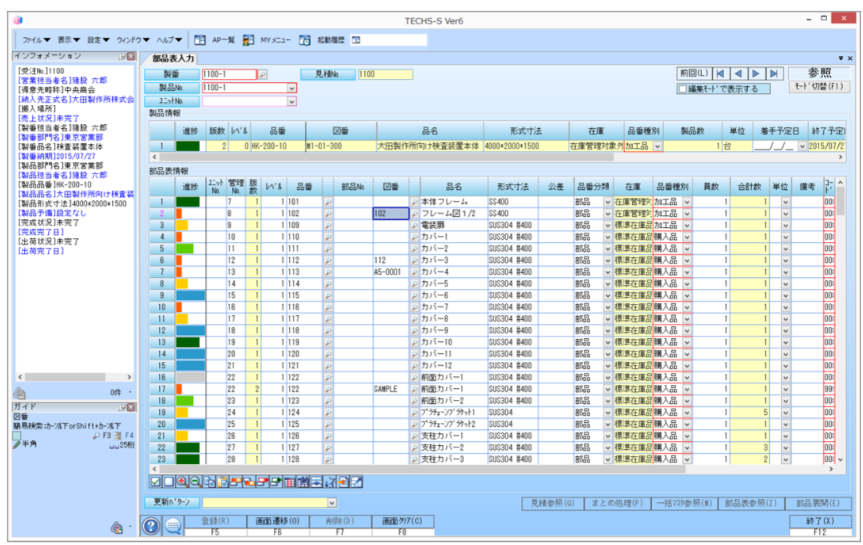The image size is (863, 545).
Task: Open the ユニットNo. dropdown
Action: (x=292, y=101)
